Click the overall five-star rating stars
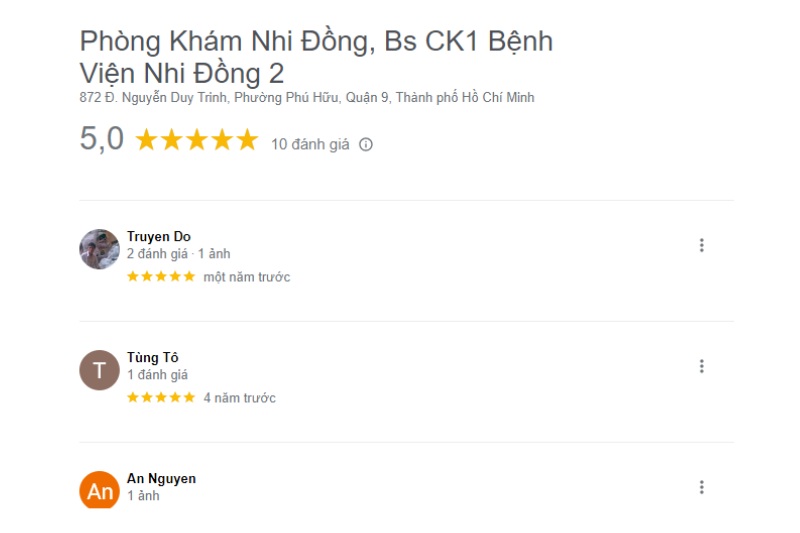Screen dimensions: 800x533 coord(196,140)
